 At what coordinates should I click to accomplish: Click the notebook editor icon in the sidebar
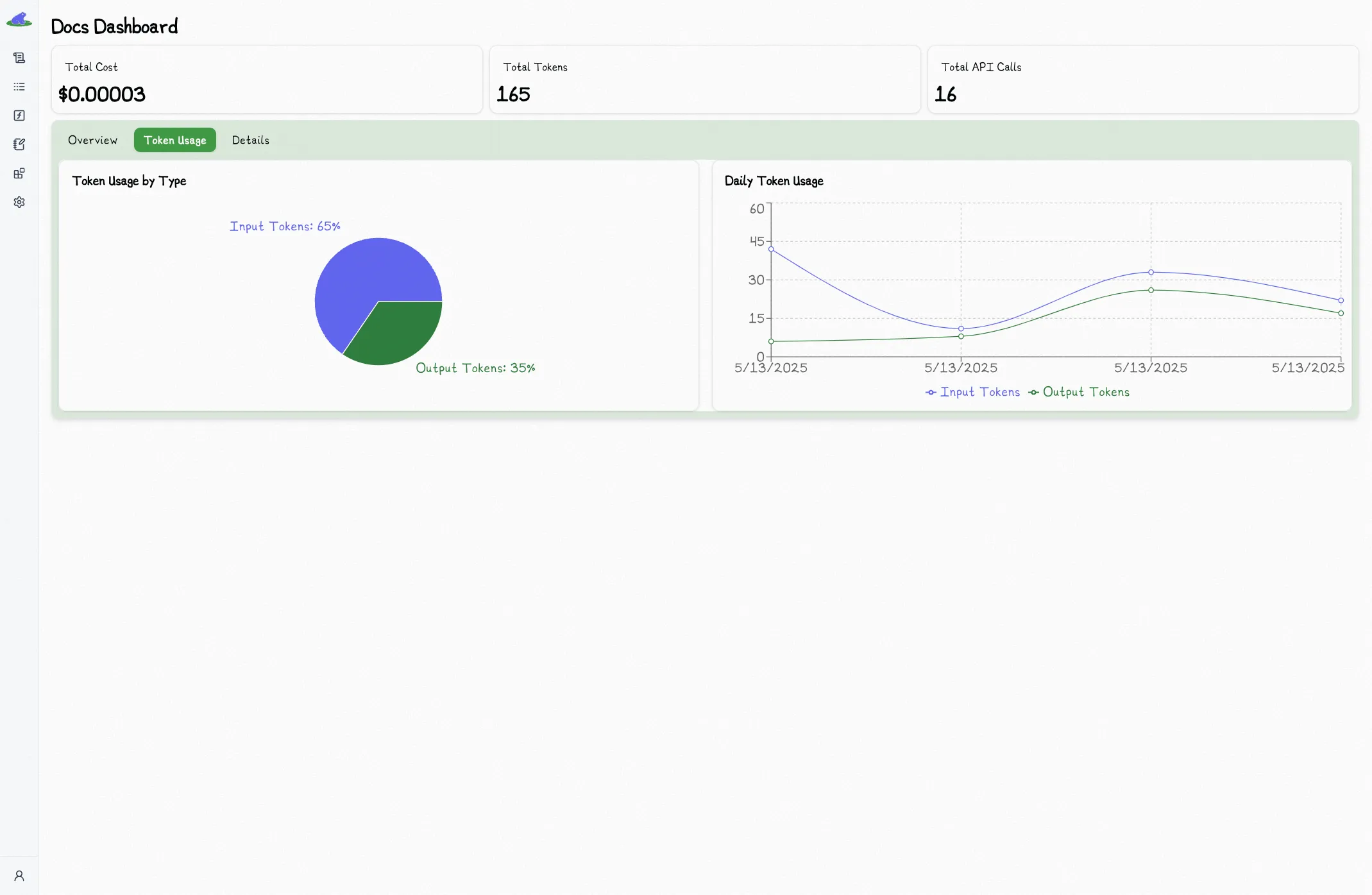point(19,144)
